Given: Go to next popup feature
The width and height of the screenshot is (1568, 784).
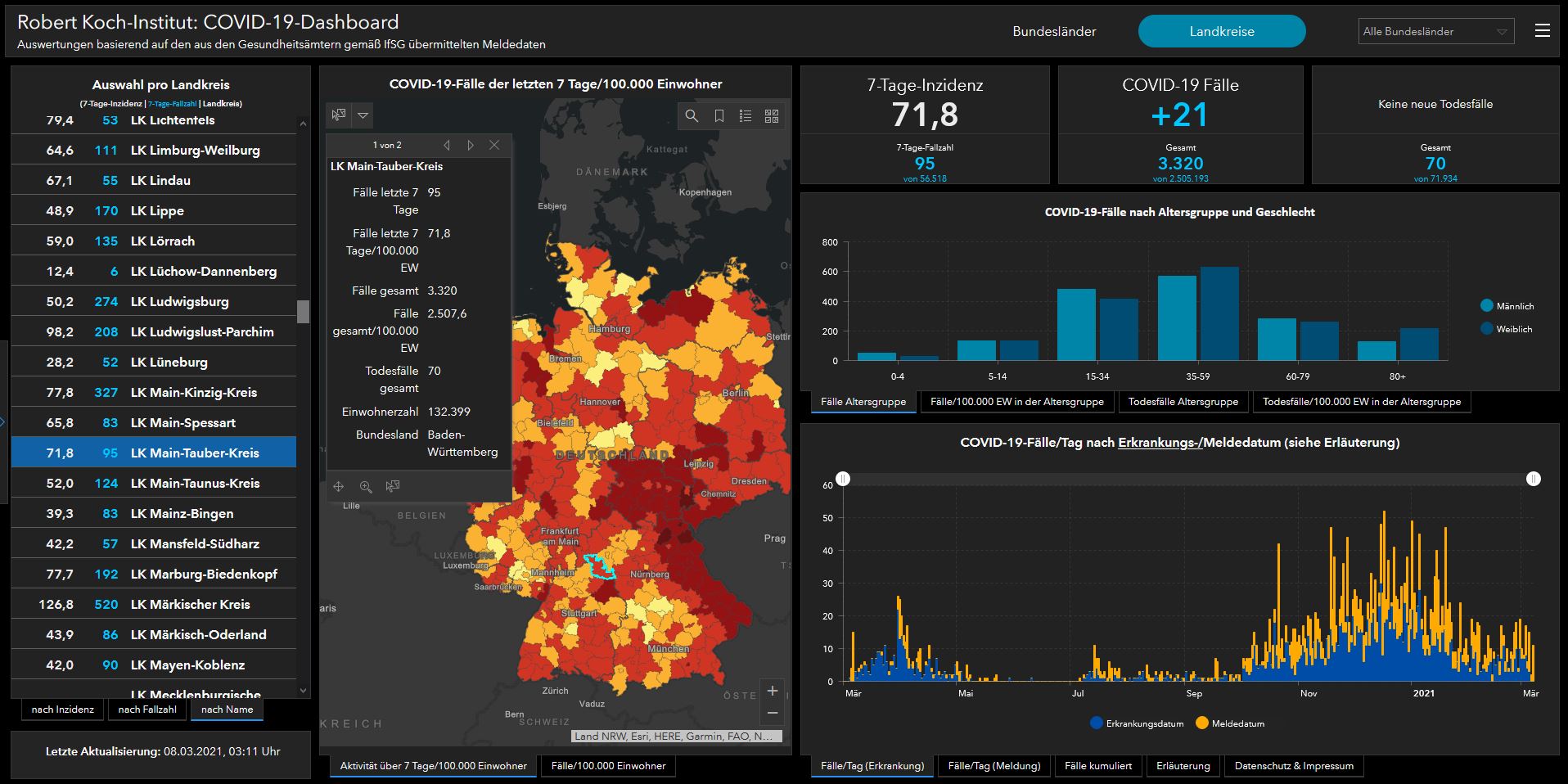Looking at the screenshot, I should pos(470,145).
